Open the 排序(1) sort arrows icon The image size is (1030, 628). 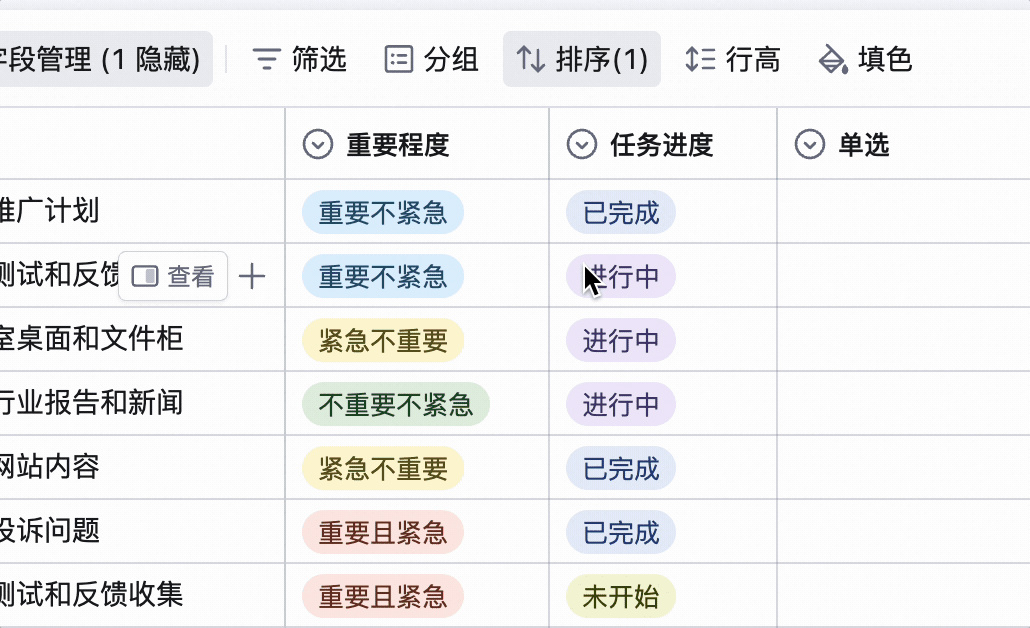530,59
